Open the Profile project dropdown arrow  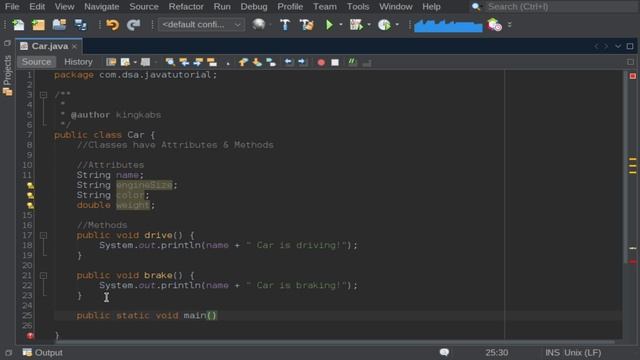[x=397, y=25]
